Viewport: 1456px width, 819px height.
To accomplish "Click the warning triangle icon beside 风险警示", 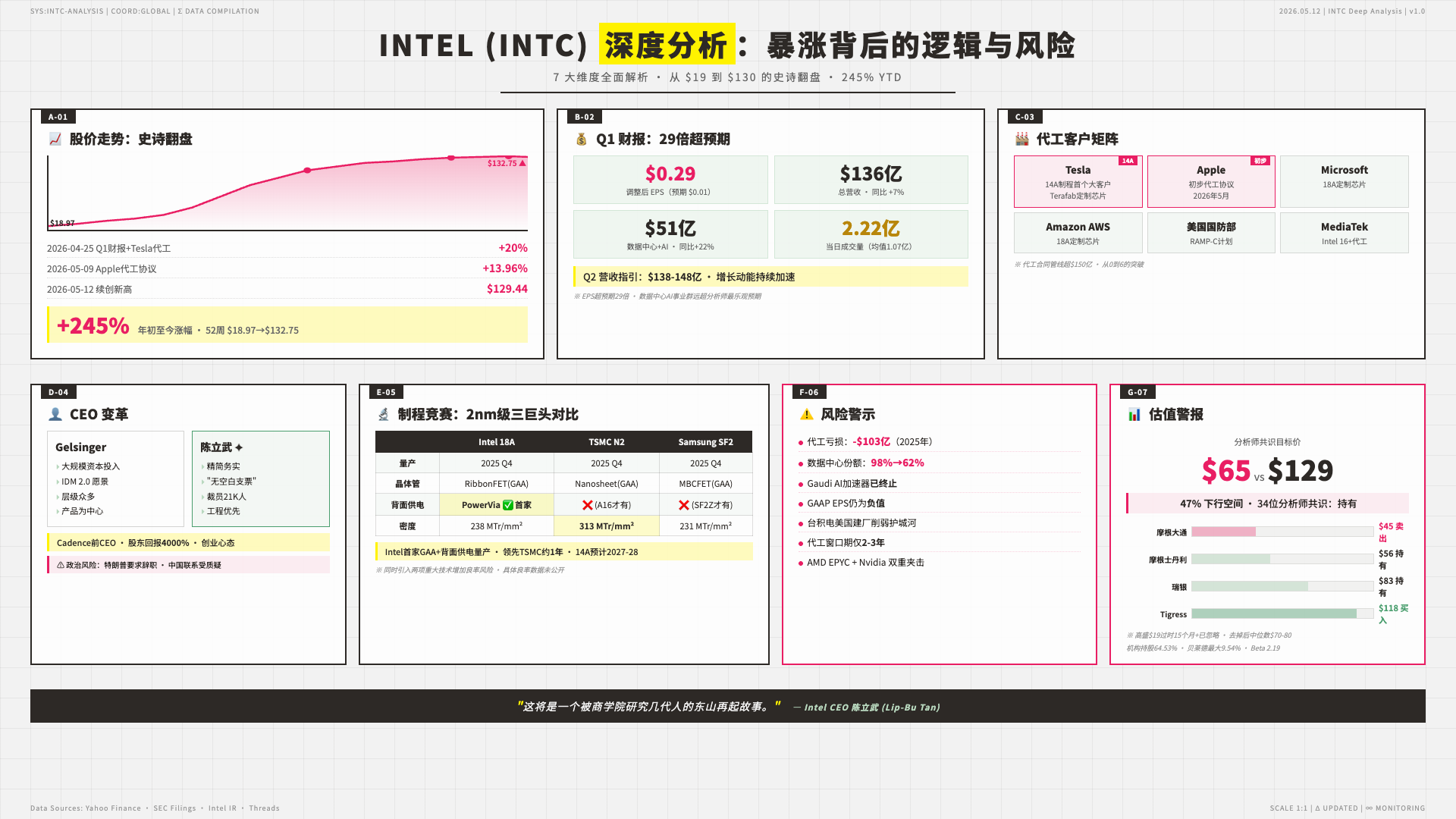I will click(x=806, y=414).
